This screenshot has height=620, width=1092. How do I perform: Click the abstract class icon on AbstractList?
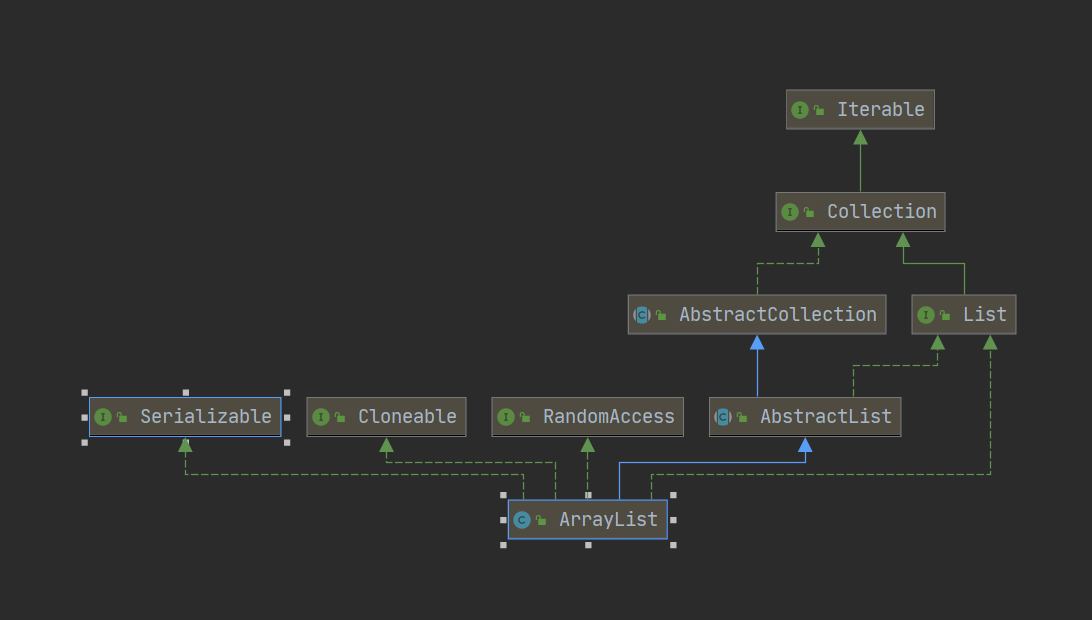pyautogui.click(x=723, y=417)
